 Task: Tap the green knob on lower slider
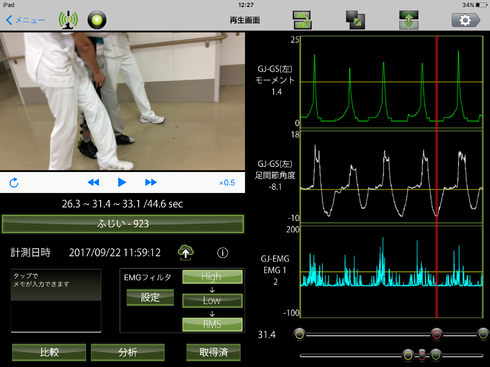coord(436,355)
